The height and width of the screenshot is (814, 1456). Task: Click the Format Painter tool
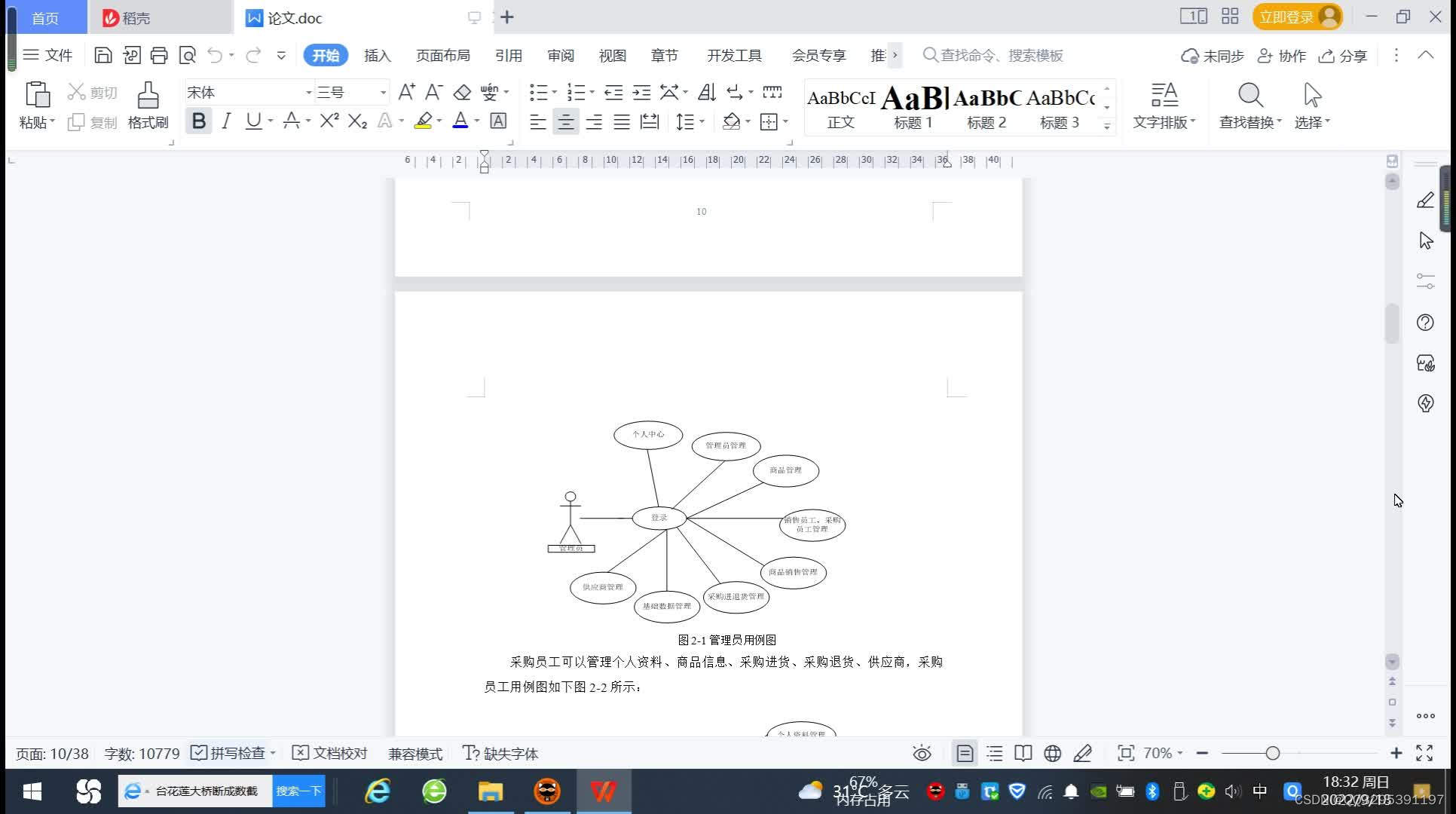[x=148, y=106]
